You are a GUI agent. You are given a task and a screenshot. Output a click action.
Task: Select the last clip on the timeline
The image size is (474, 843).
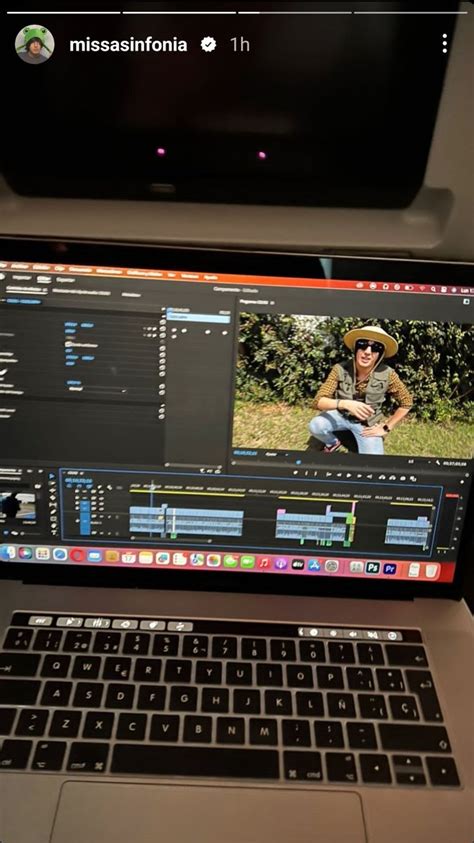pyautogui.click(x=408, y=530)
